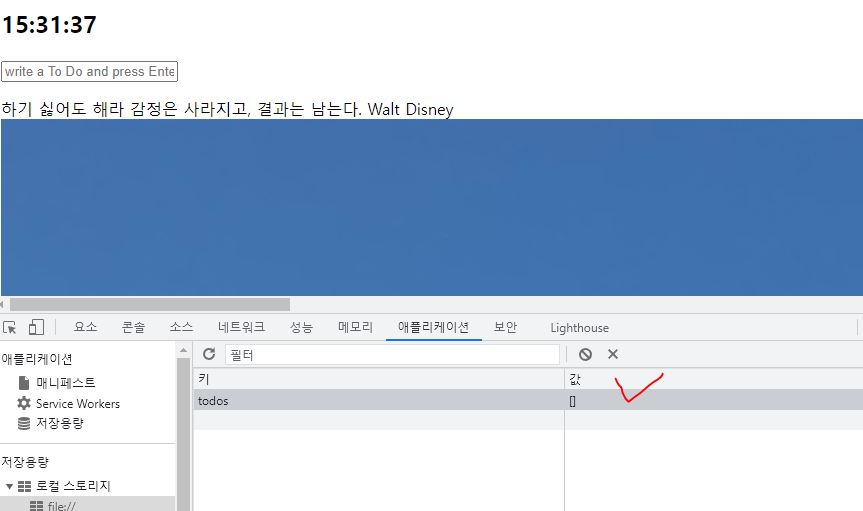The height and width of the screenshot is (511, 863).
Task: Click the horizontal page scrollbar thumb
Action: (x=150, y=304)
